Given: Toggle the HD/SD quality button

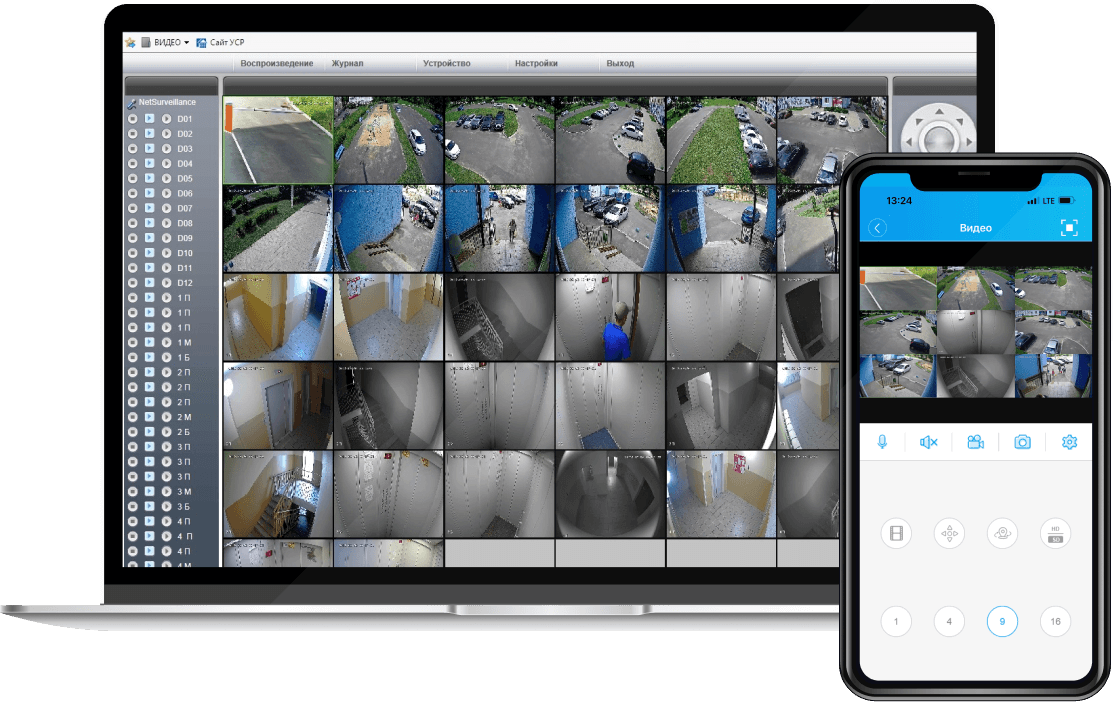Looking at the screenshot, I should point(1055,533).
